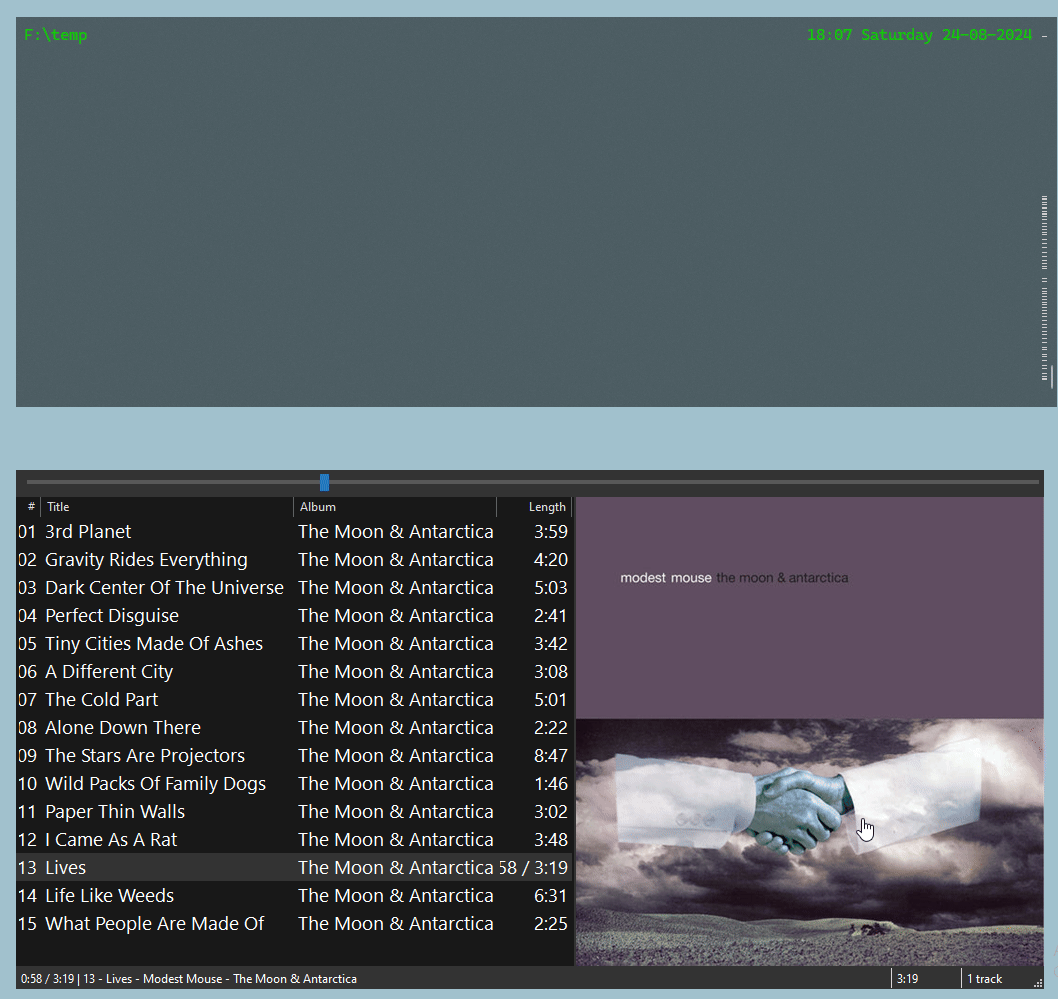1058x999 pixels.
Task: Select track 09 The Stars Are Projectors
Action: coord(294,755)
